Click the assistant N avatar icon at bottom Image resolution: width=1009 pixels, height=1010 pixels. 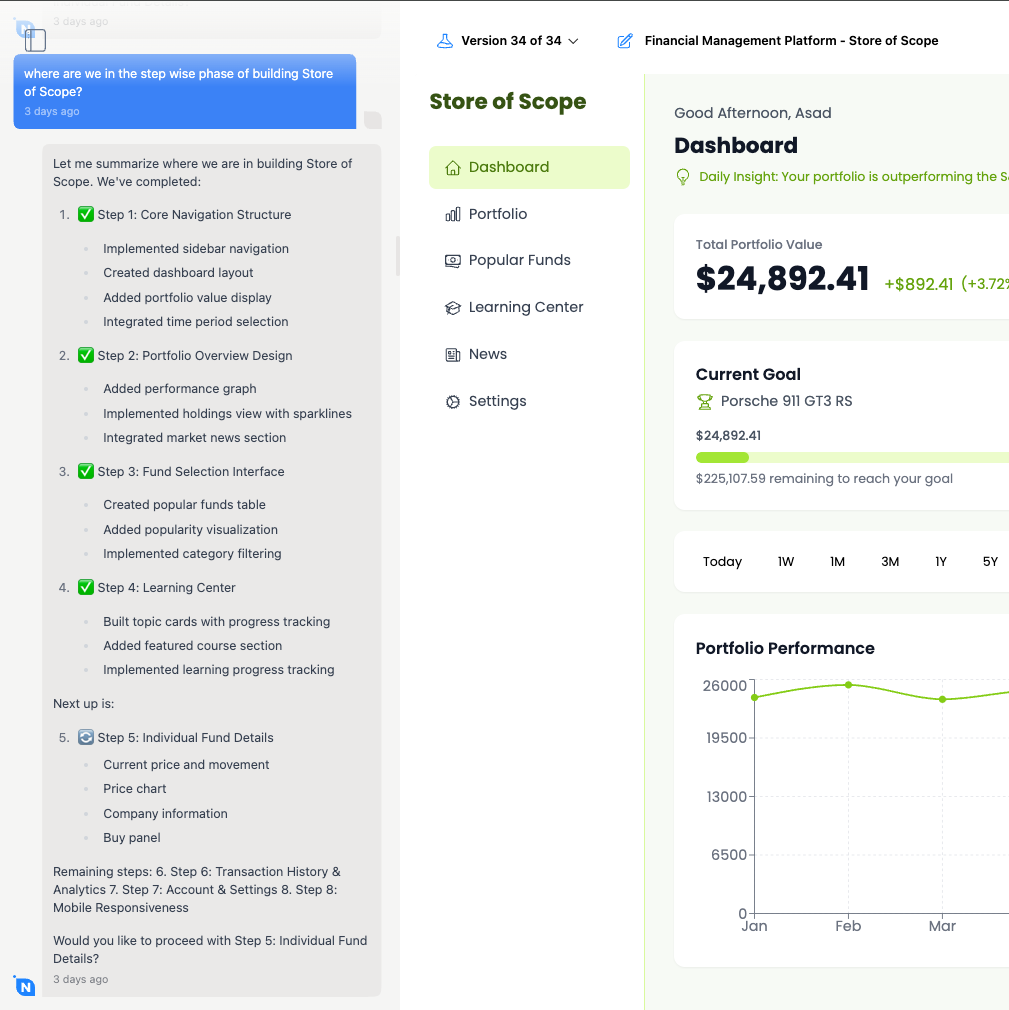[x=24, y=986]
